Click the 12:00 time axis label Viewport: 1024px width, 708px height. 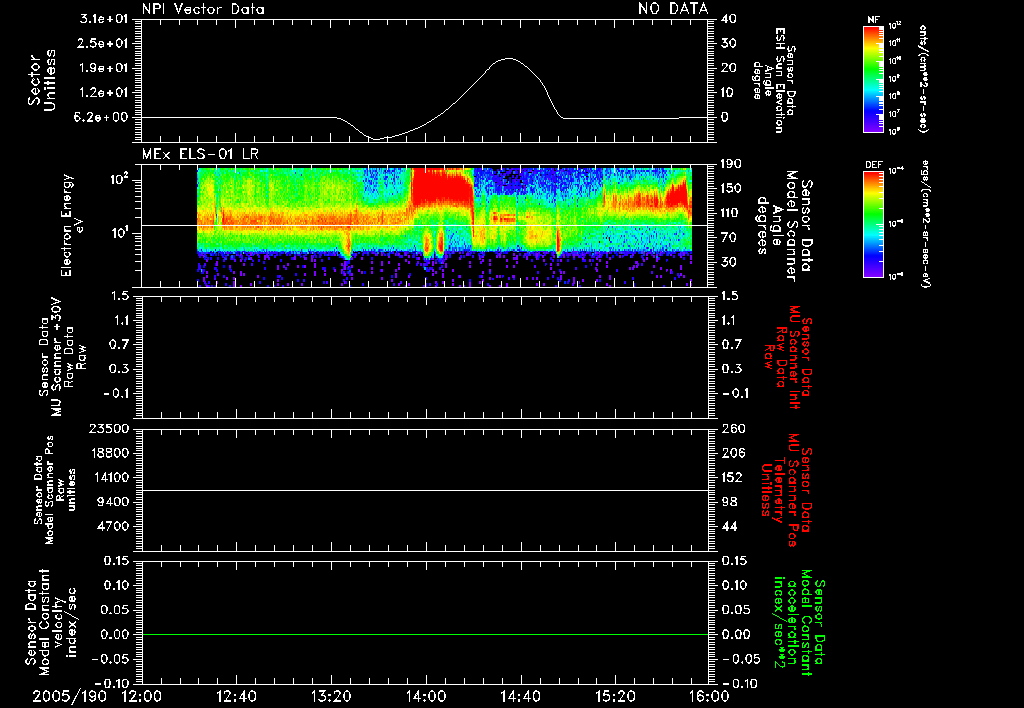point(142,698)
